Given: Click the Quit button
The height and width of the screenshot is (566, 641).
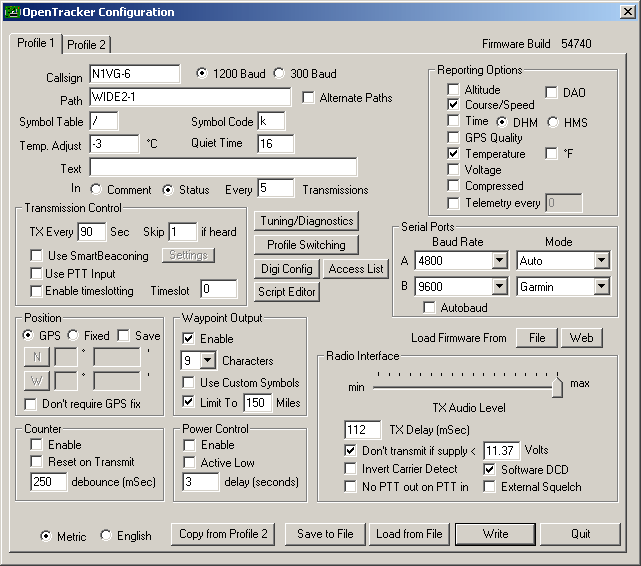Looking at the screenshot, I should (580, 534).
